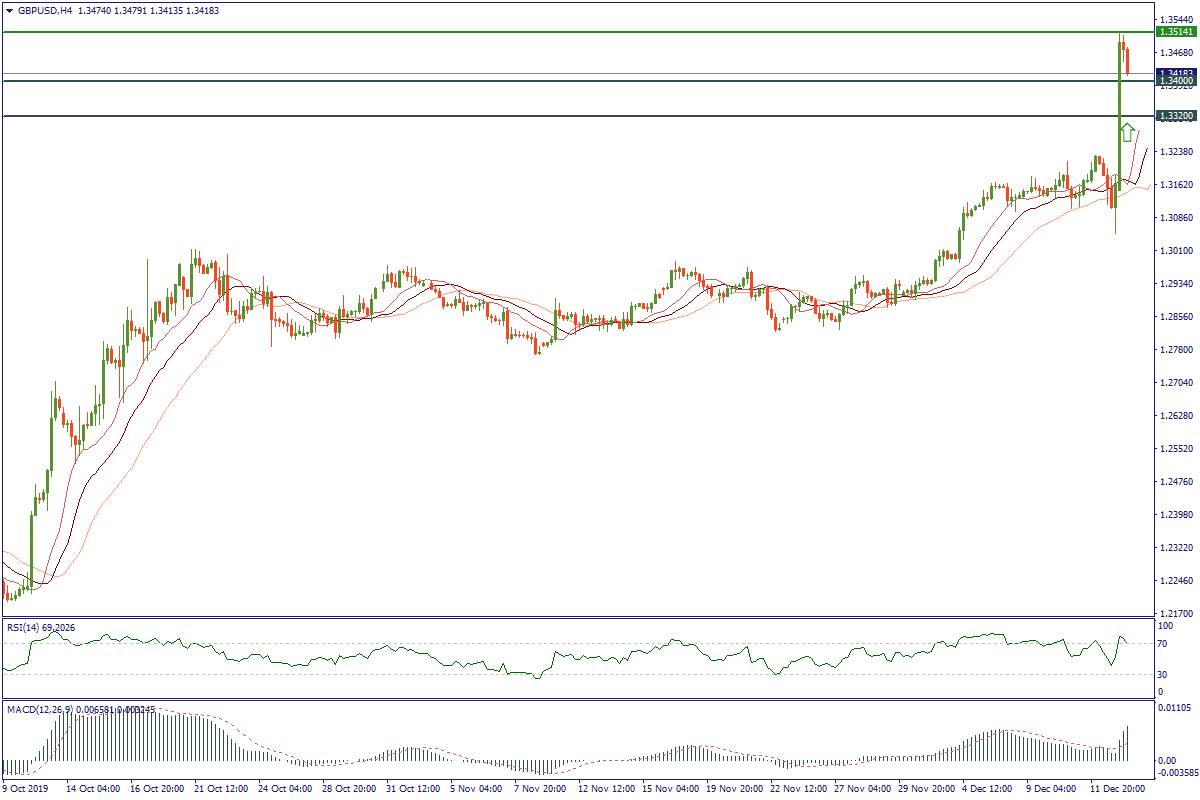Click the RSI(14) indicator label

pyautogui.click(x=40, y=628)
